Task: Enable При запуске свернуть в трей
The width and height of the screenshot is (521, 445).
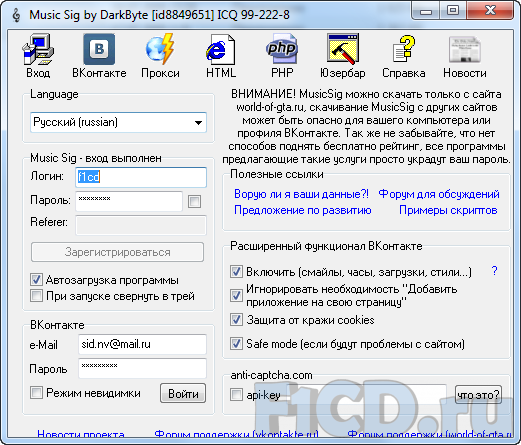Action: [36, 296]
